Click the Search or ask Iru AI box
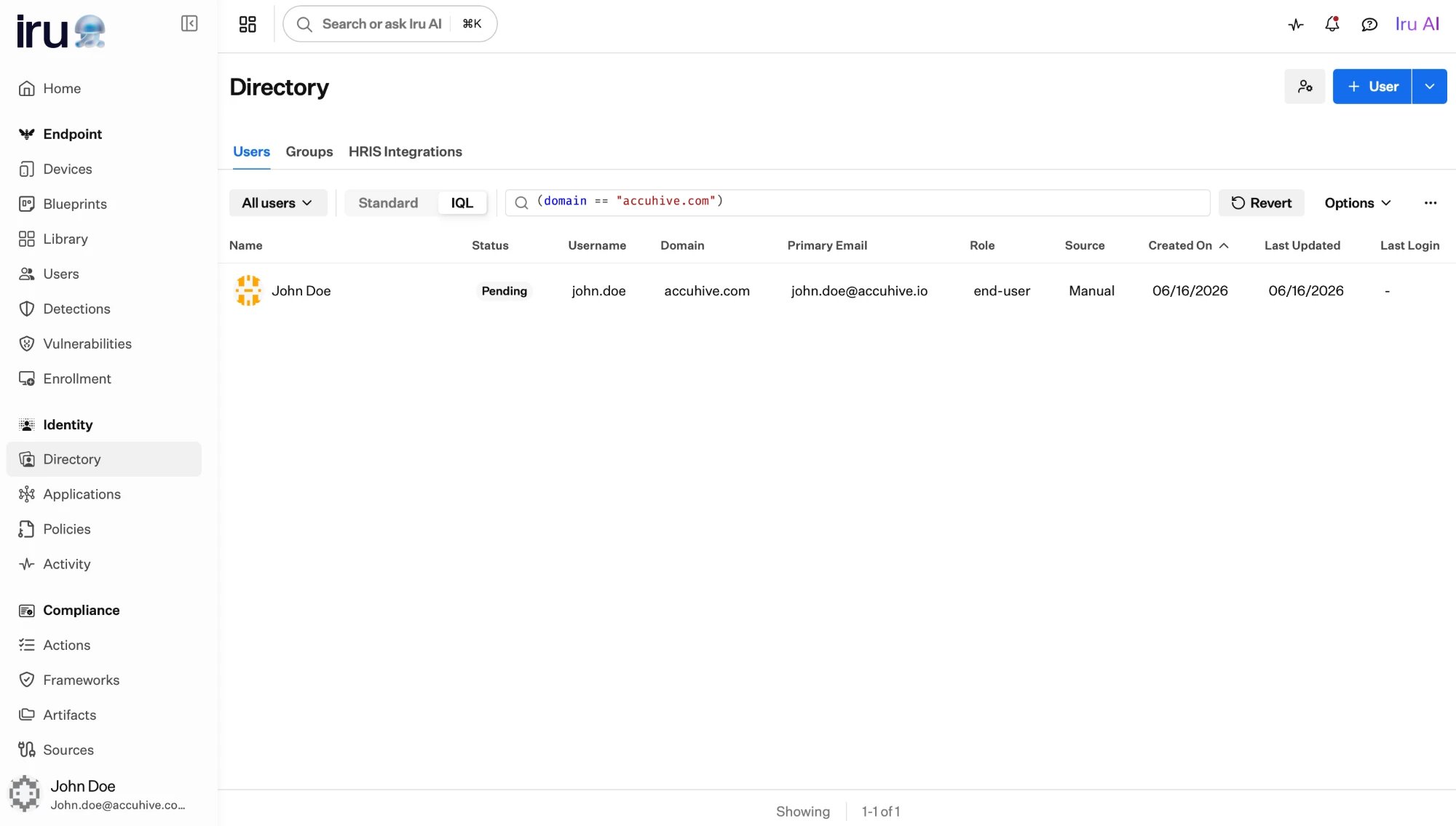Screen dimensions: 1456x826 tap(389, 24)
